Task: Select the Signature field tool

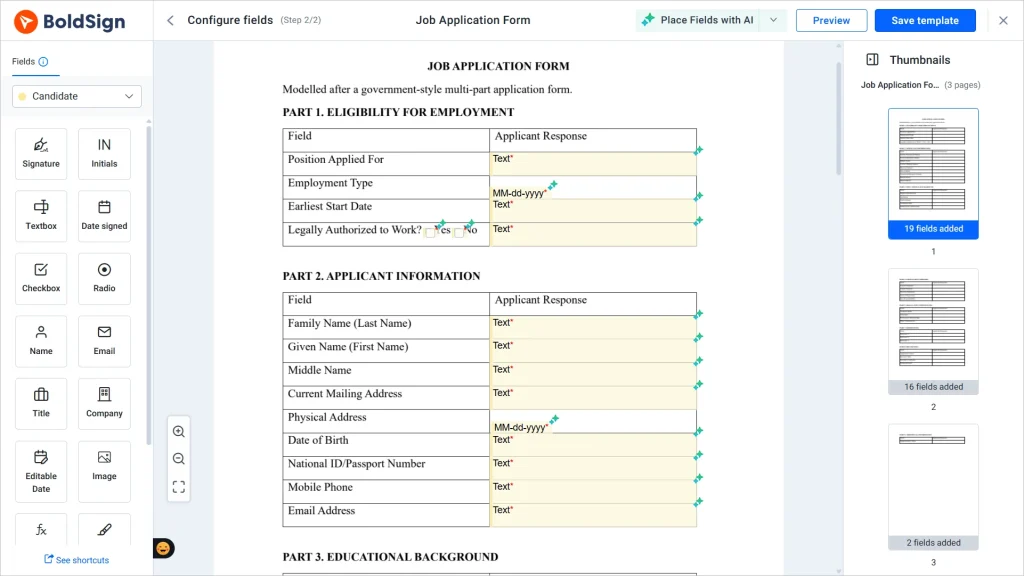Action: (x=41, y=153)
